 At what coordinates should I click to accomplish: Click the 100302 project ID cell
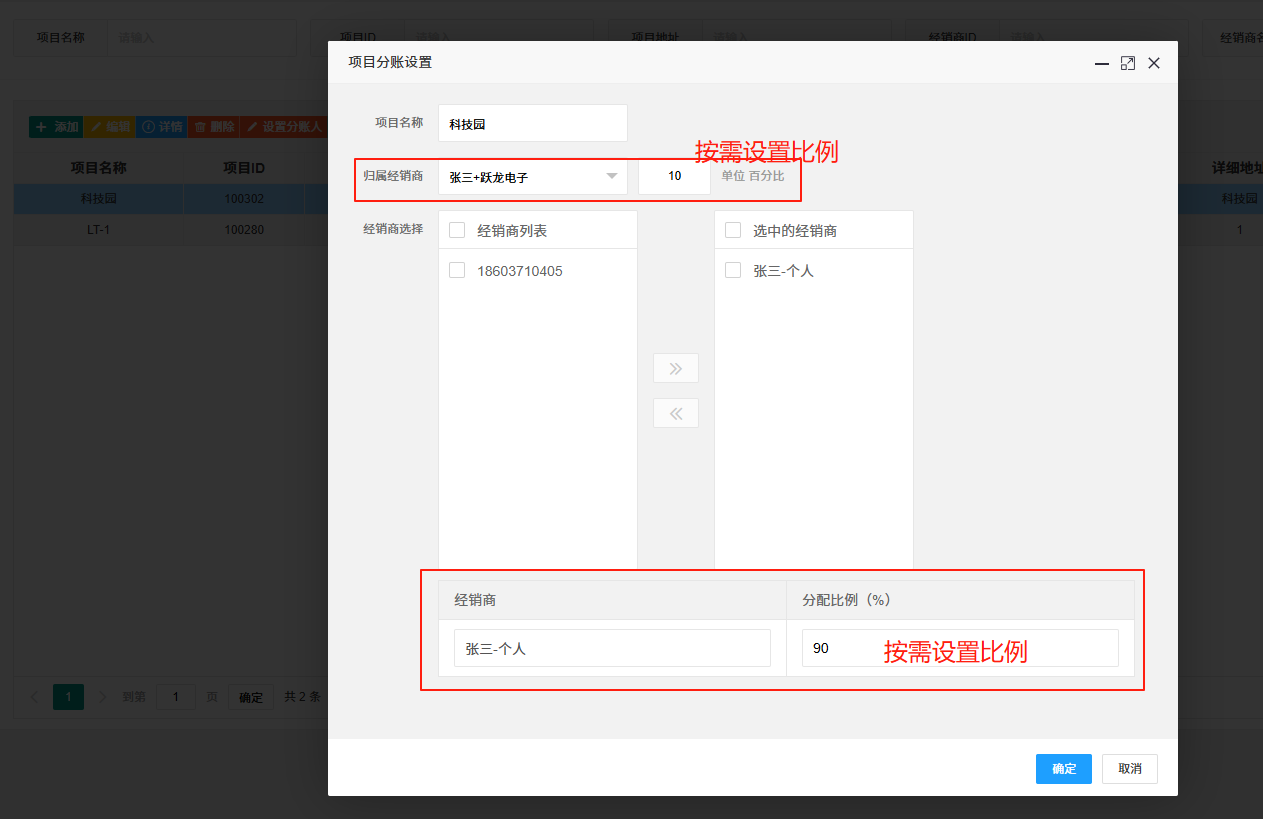pyautogui.click(x=244, y=199)
